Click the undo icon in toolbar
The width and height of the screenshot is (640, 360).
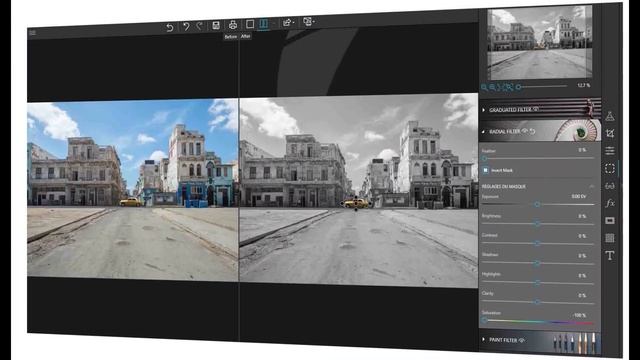(x=186, y=27)
